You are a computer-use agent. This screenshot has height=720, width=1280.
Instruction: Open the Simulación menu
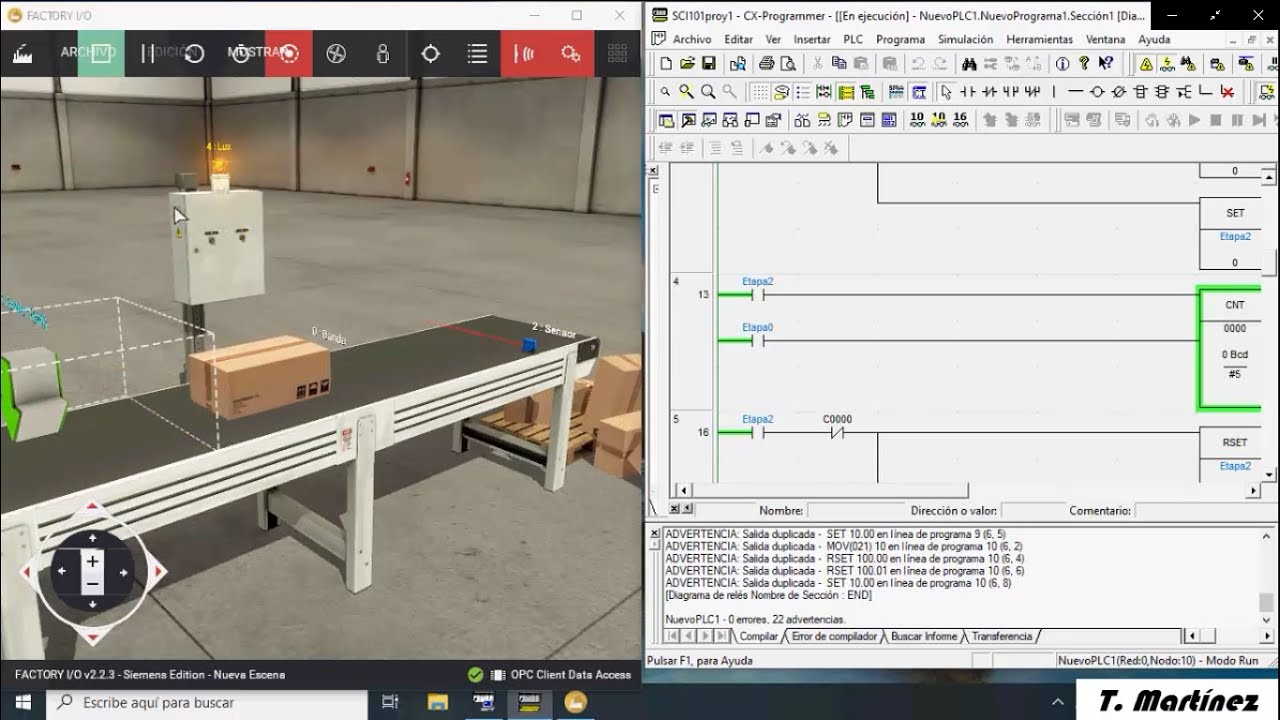(x=966, y=39)
